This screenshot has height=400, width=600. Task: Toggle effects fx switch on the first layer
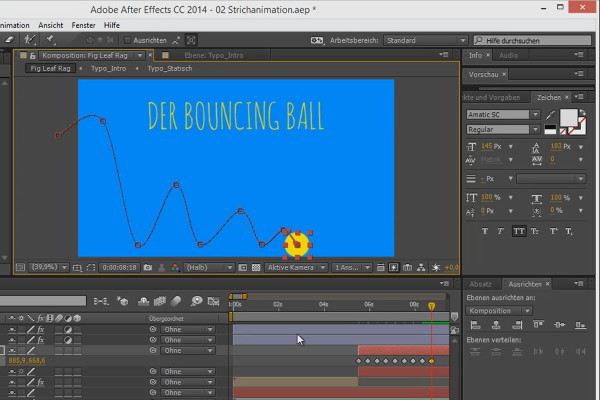coord(41,329)
